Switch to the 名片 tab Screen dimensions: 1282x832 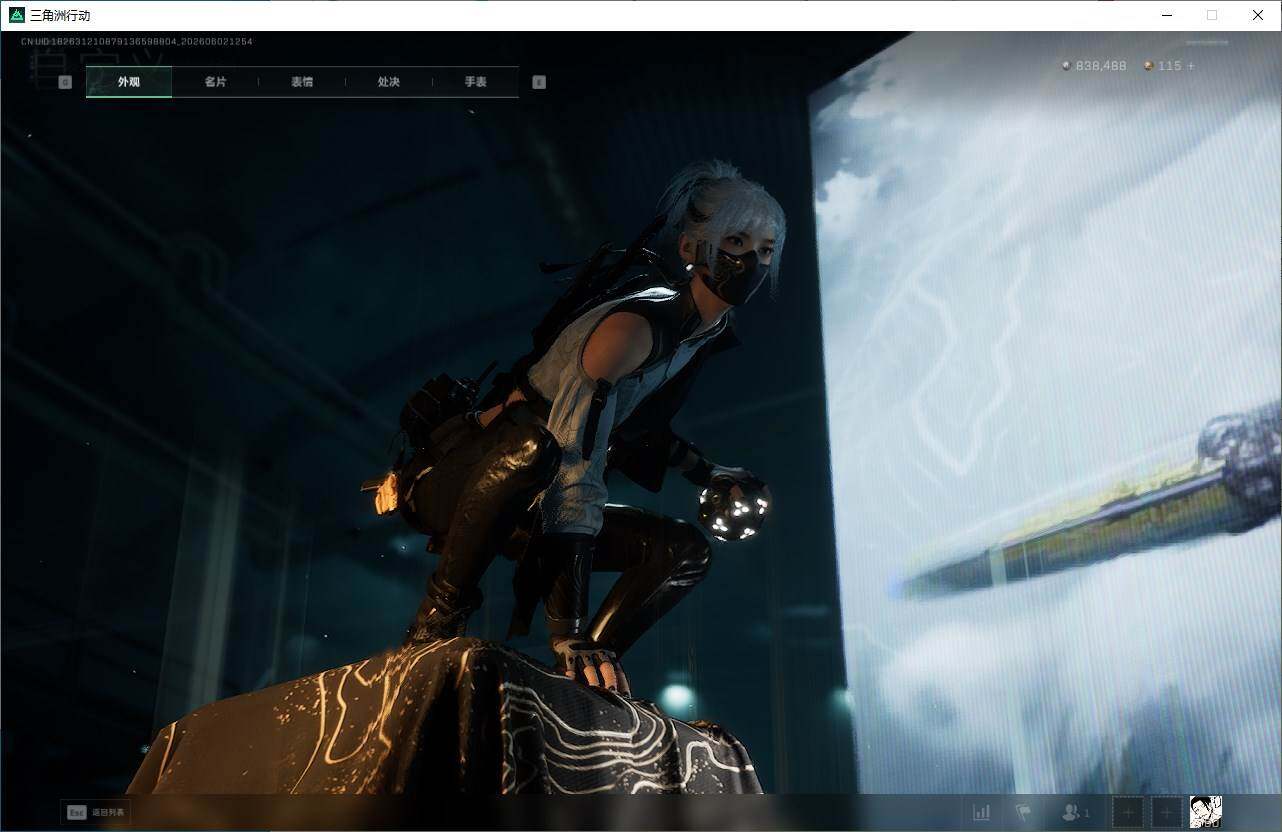[215, 82]
